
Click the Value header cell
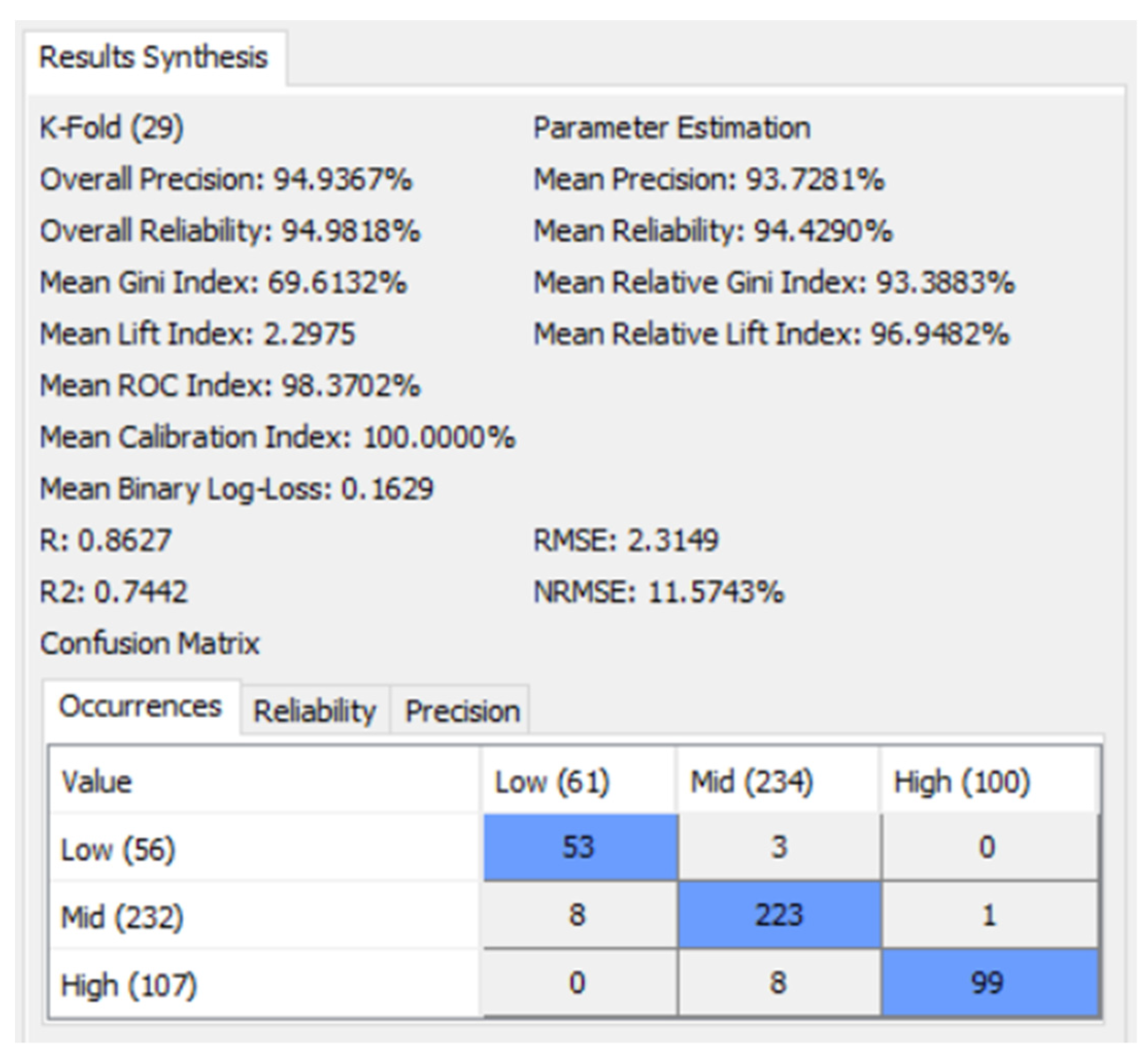pyautogui.click(x=97, y=781)
